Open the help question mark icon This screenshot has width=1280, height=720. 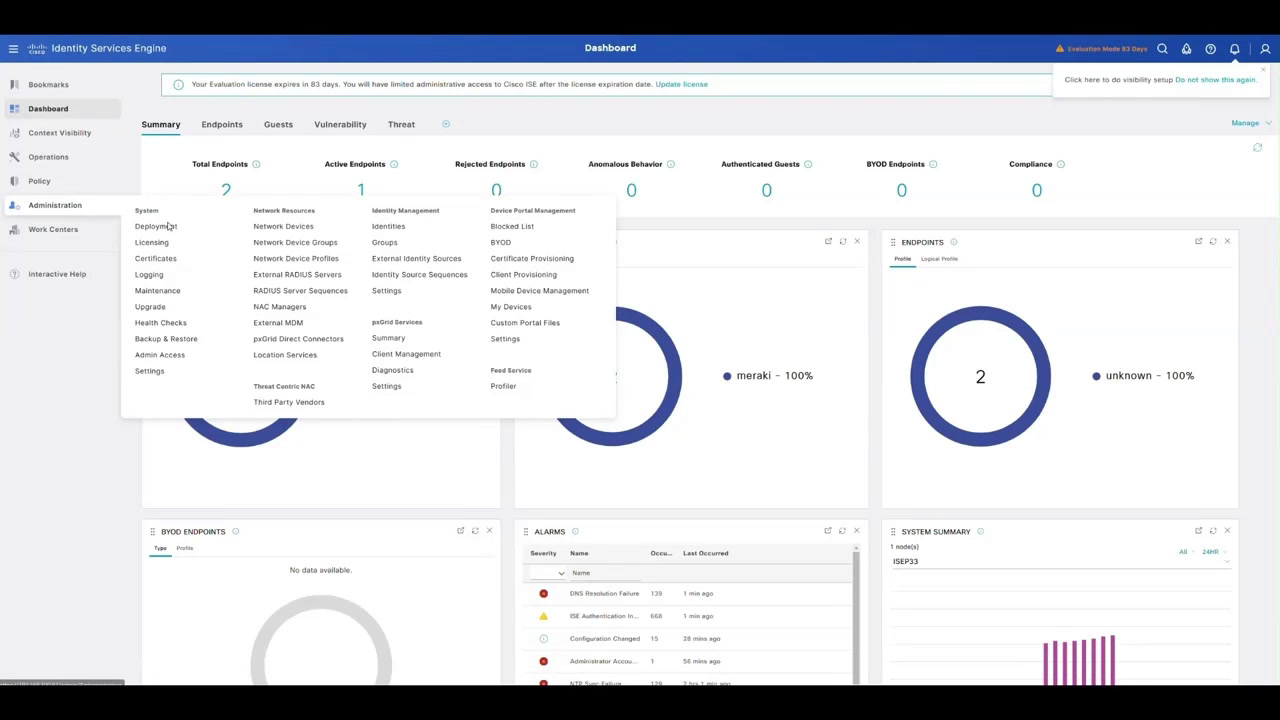1210,48
